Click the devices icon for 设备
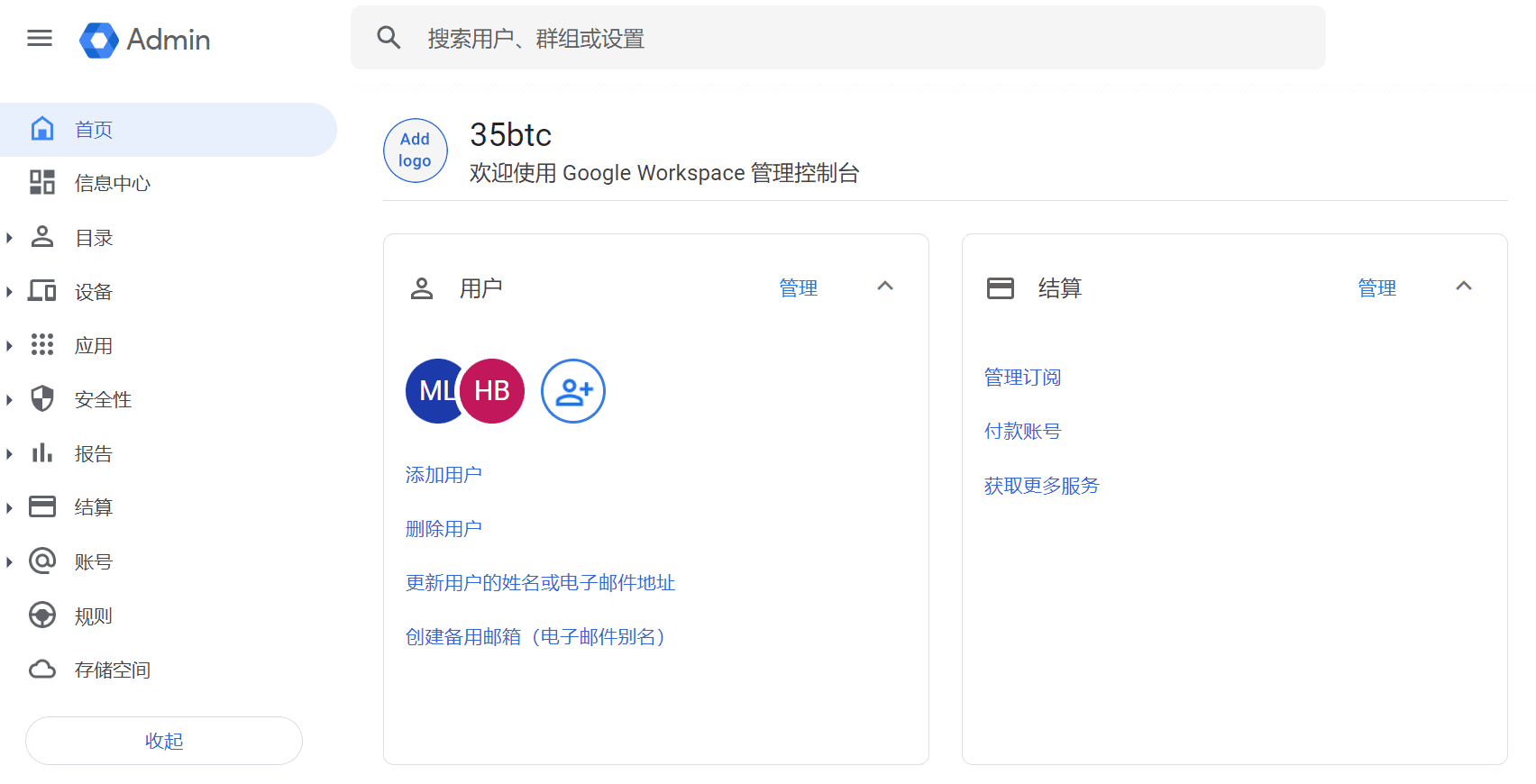The image size is (1536, 784). (42, 291)
